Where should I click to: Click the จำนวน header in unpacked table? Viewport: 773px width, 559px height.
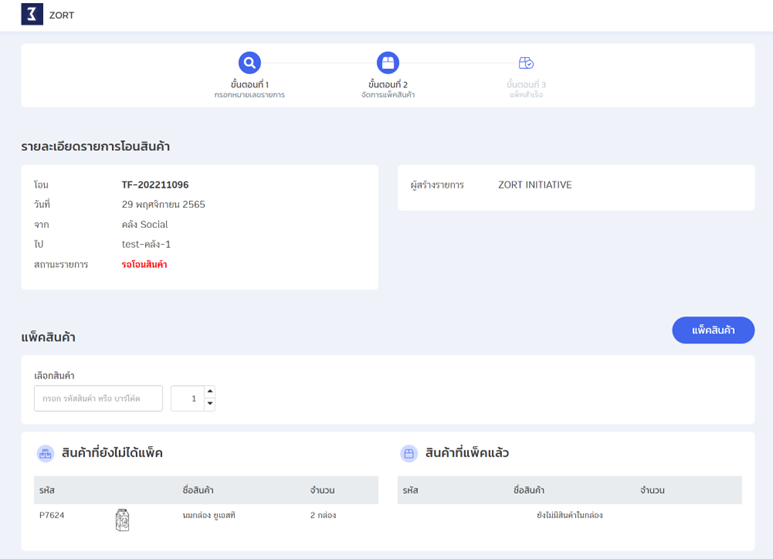[x=322, y=491]
